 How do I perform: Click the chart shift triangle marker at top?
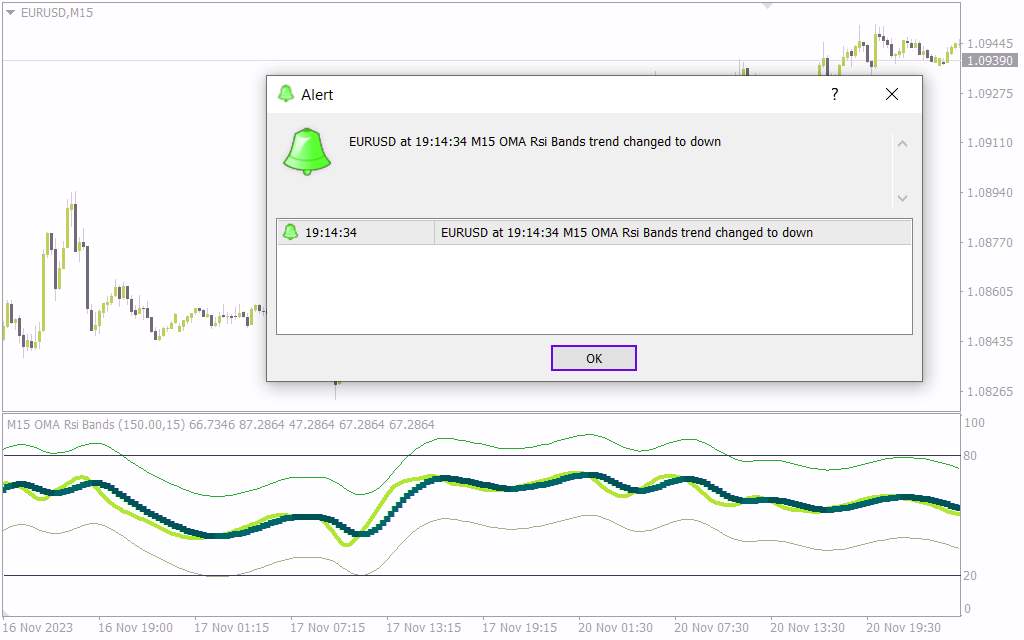tap(768, 6)
